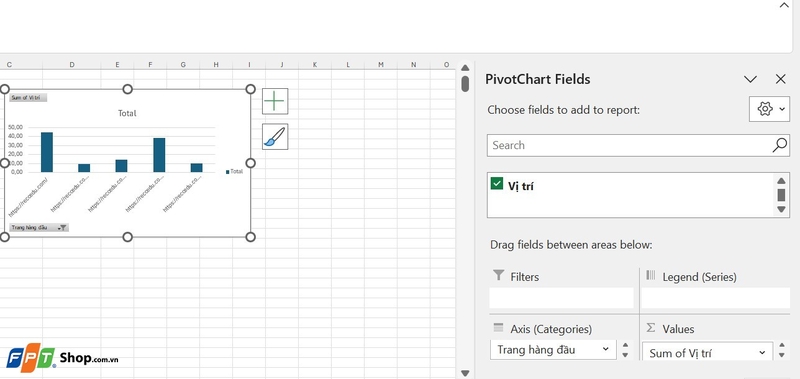Click the Sum of Vị trí chart button
This screenshot has width=800, height=379.
click(x=28, y=97)
